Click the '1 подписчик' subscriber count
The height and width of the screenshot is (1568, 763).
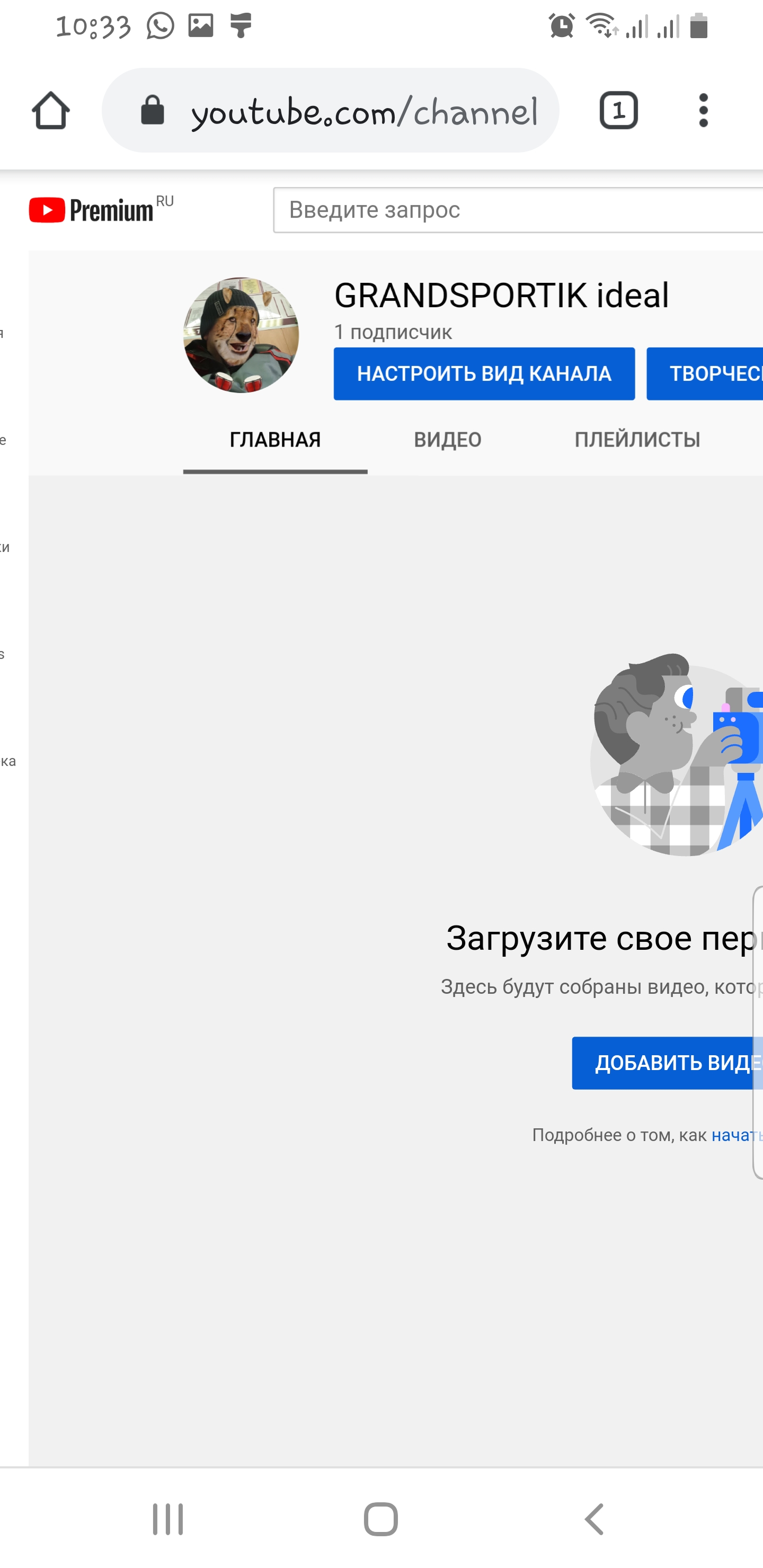[393, 332]
